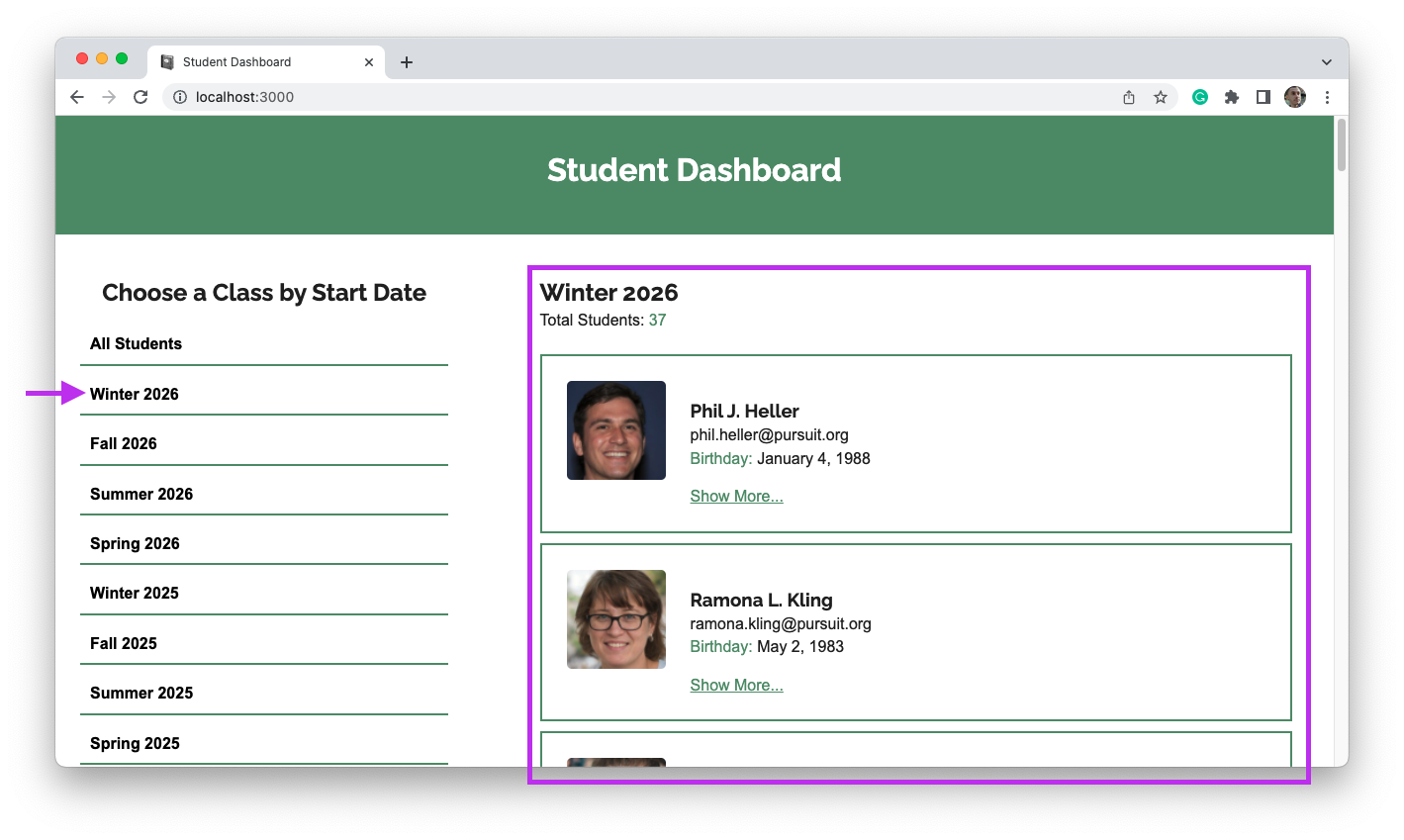This screenshot has height=840, width=1404.
Task: Show more details for Phil J. Heller
Action: 736,497
